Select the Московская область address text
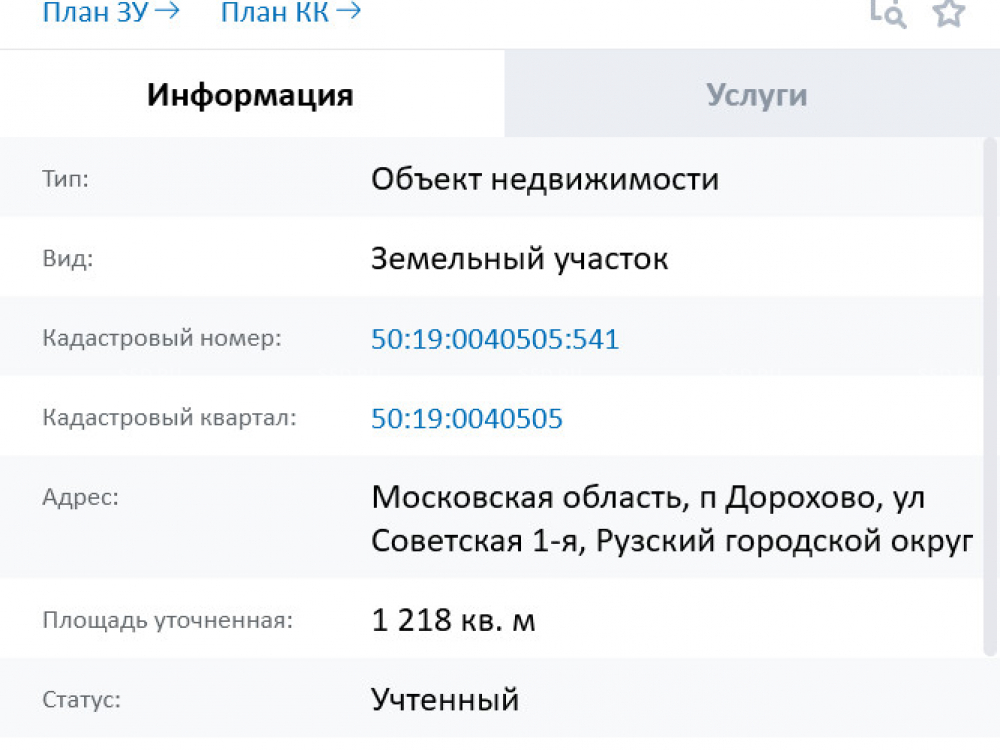 pos(672,518)
